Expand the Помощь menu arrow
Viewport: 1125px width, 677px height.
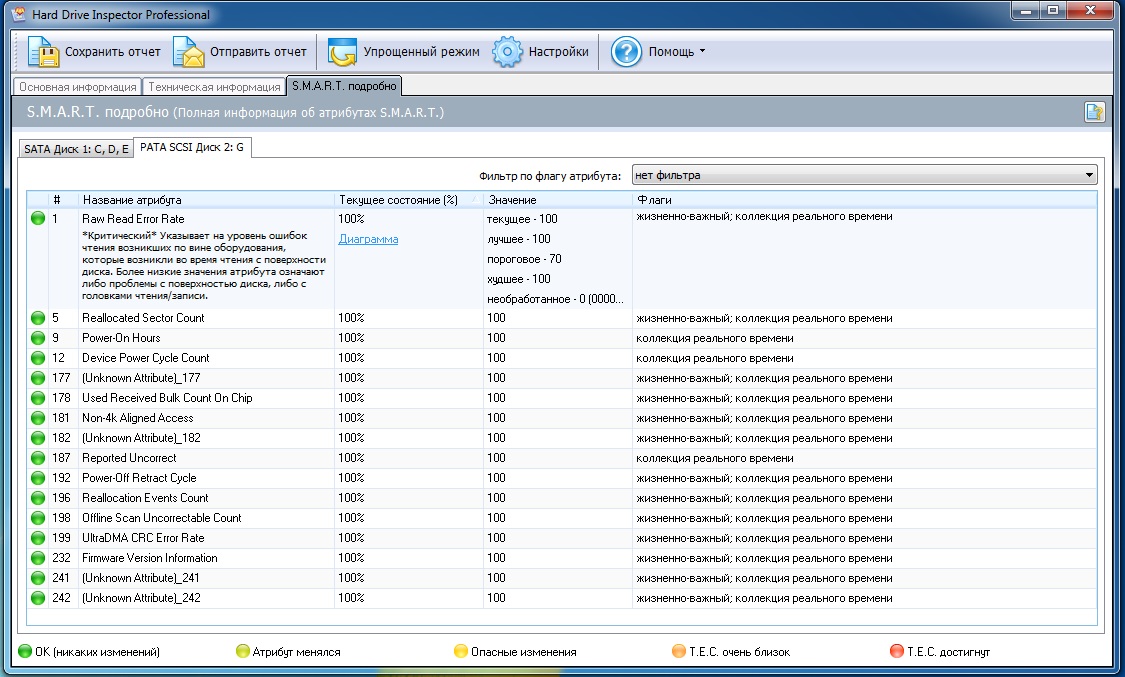702,52
